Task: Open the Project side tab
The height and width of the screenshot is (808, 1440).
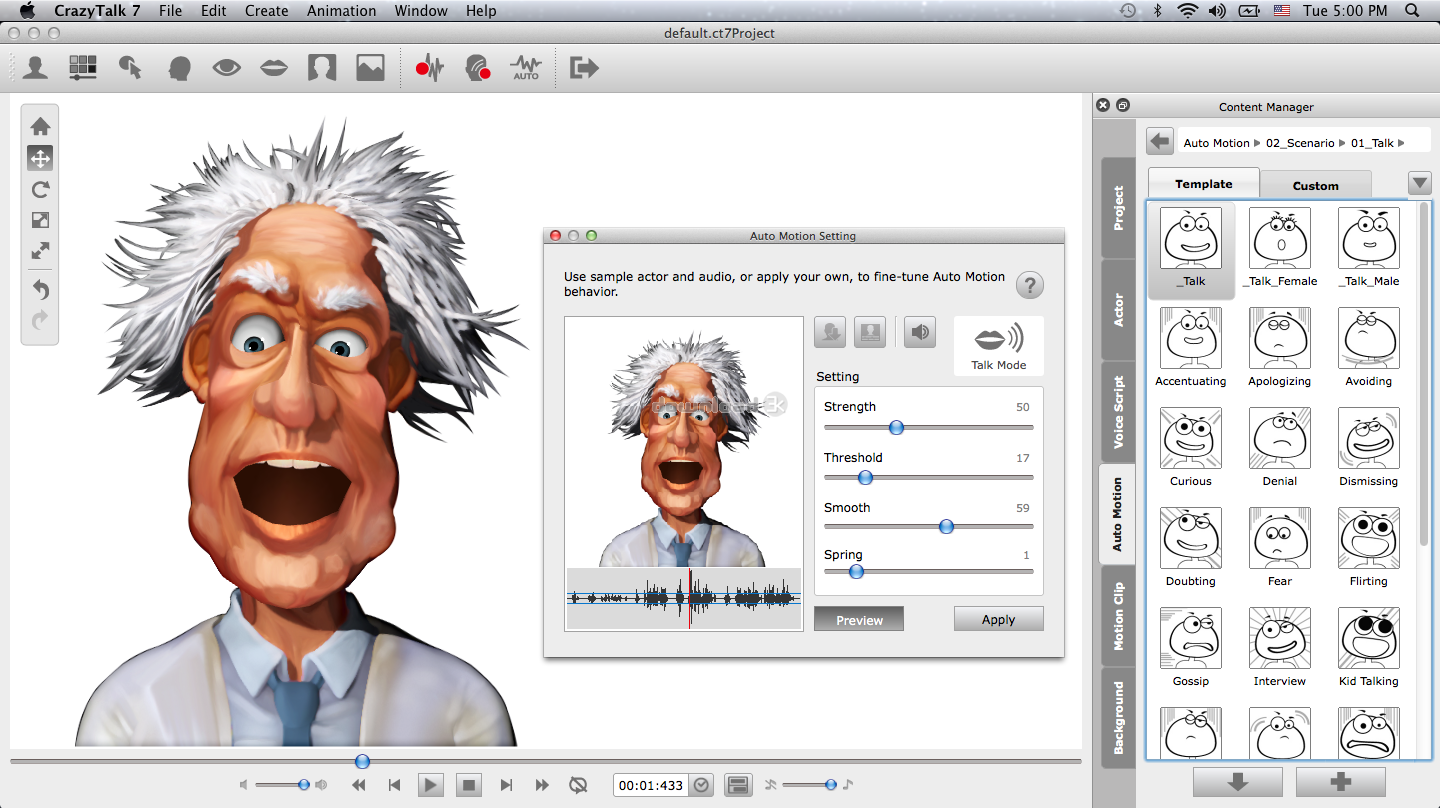Action: [x=1118, y=208]
